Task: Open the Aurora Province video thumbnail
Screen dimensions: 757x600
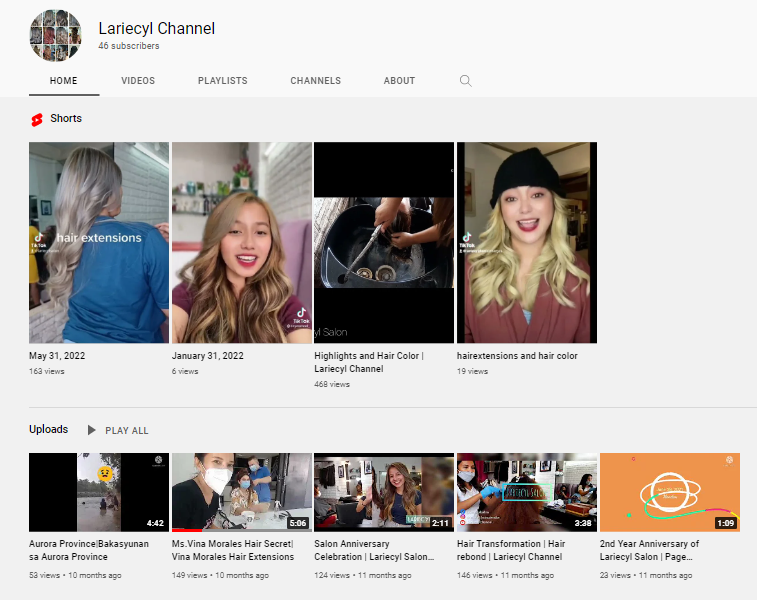Action: pos(99,492)
